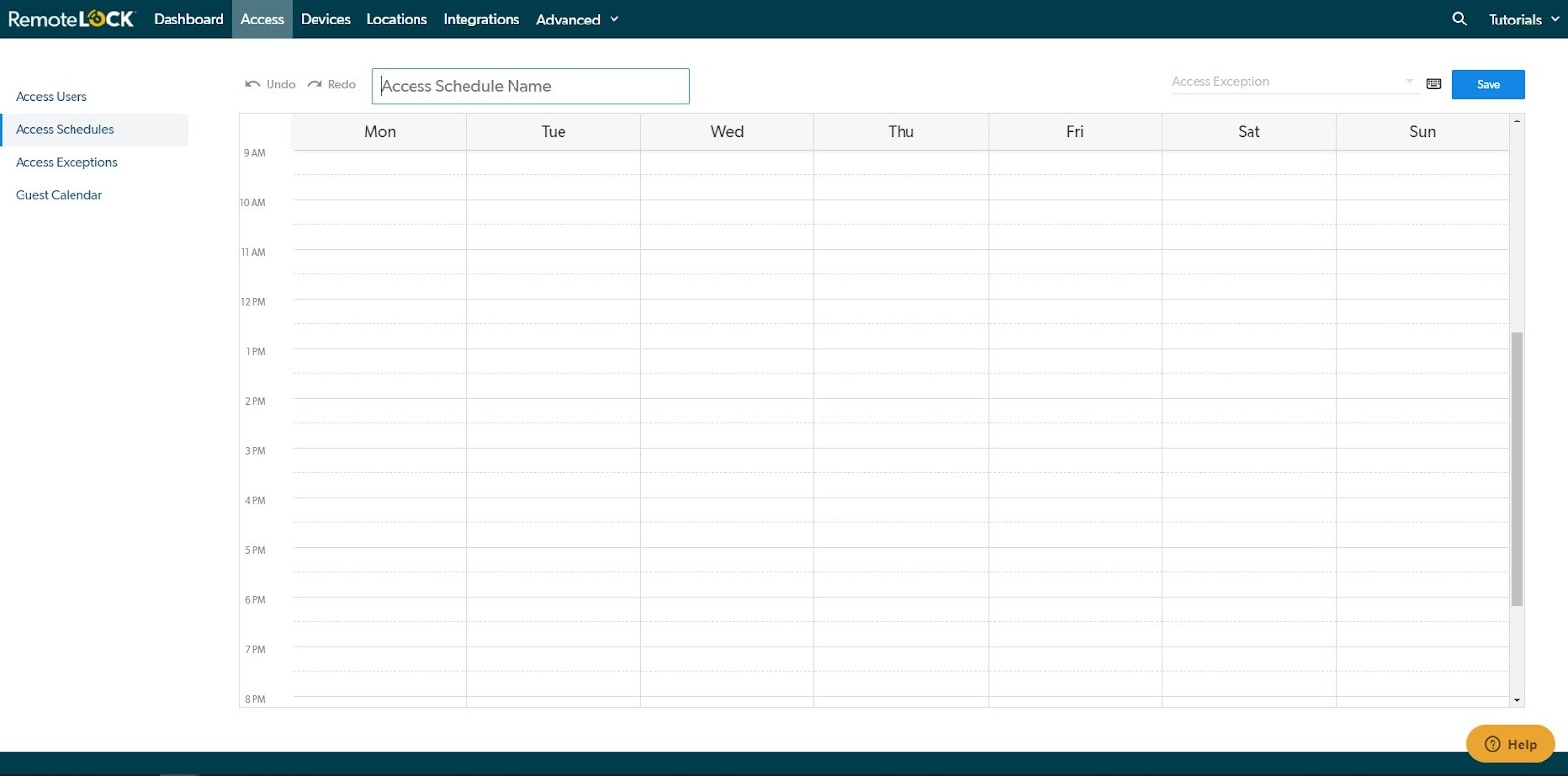The height and width of the screenshot is (776, 1568).
Task: Click the Redo arrow icon
Action: click(x=315, y=85)
